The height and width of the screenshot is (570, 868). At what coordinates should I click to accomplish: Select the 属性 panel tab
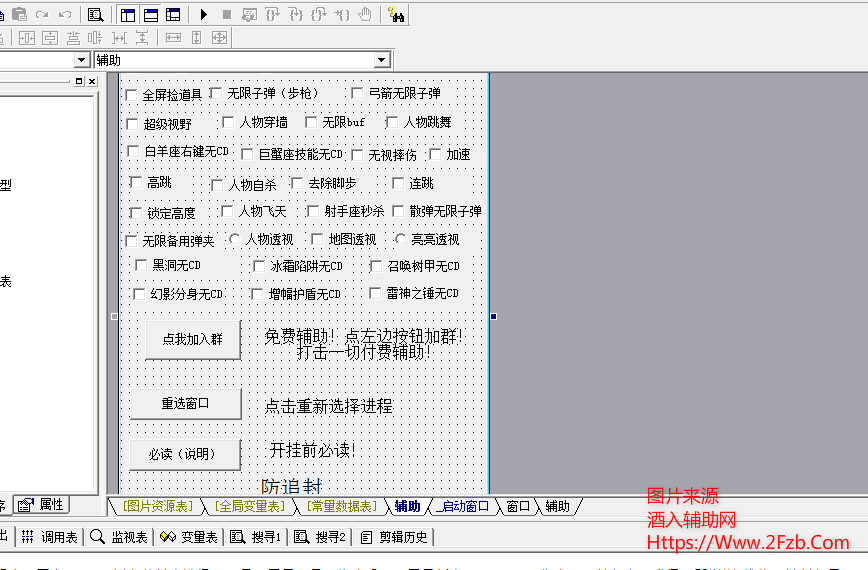click(42, 505)
